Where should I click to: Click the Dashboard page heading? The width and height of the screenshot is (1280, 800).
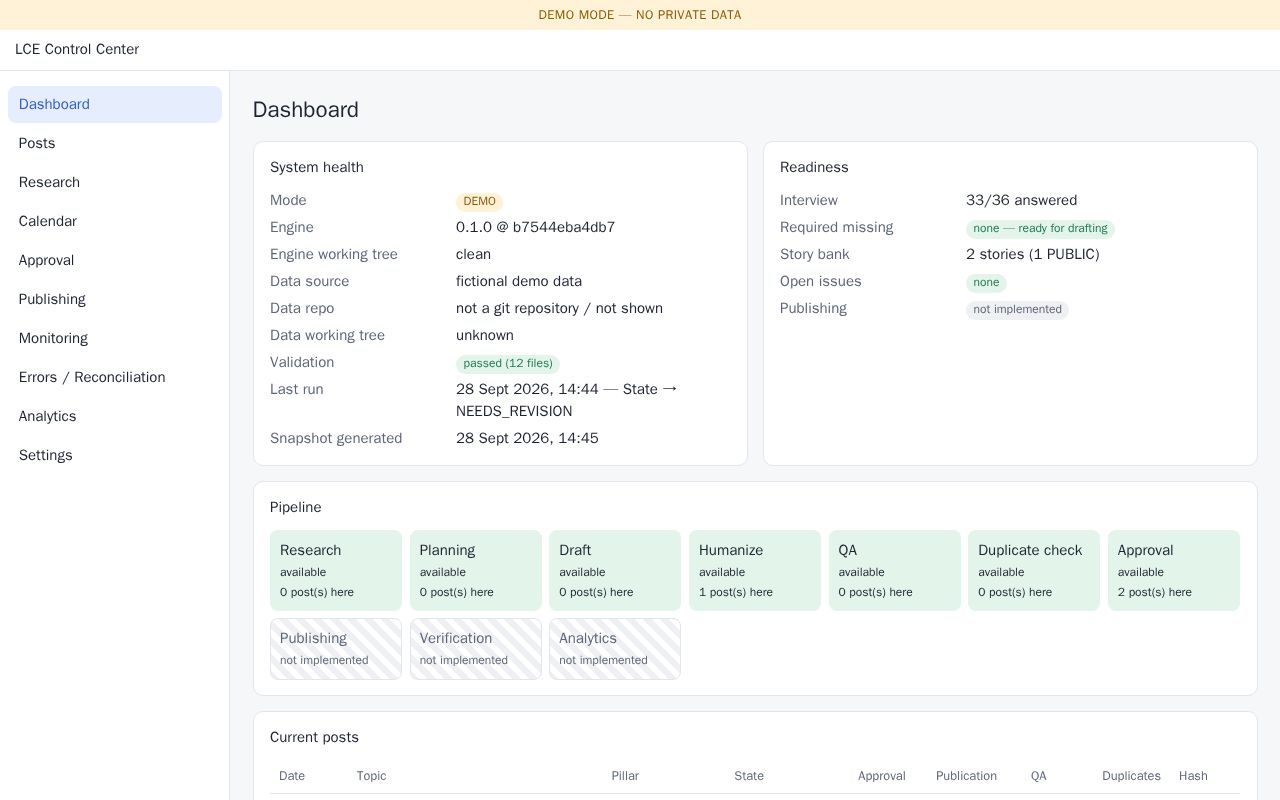point(306,110)
